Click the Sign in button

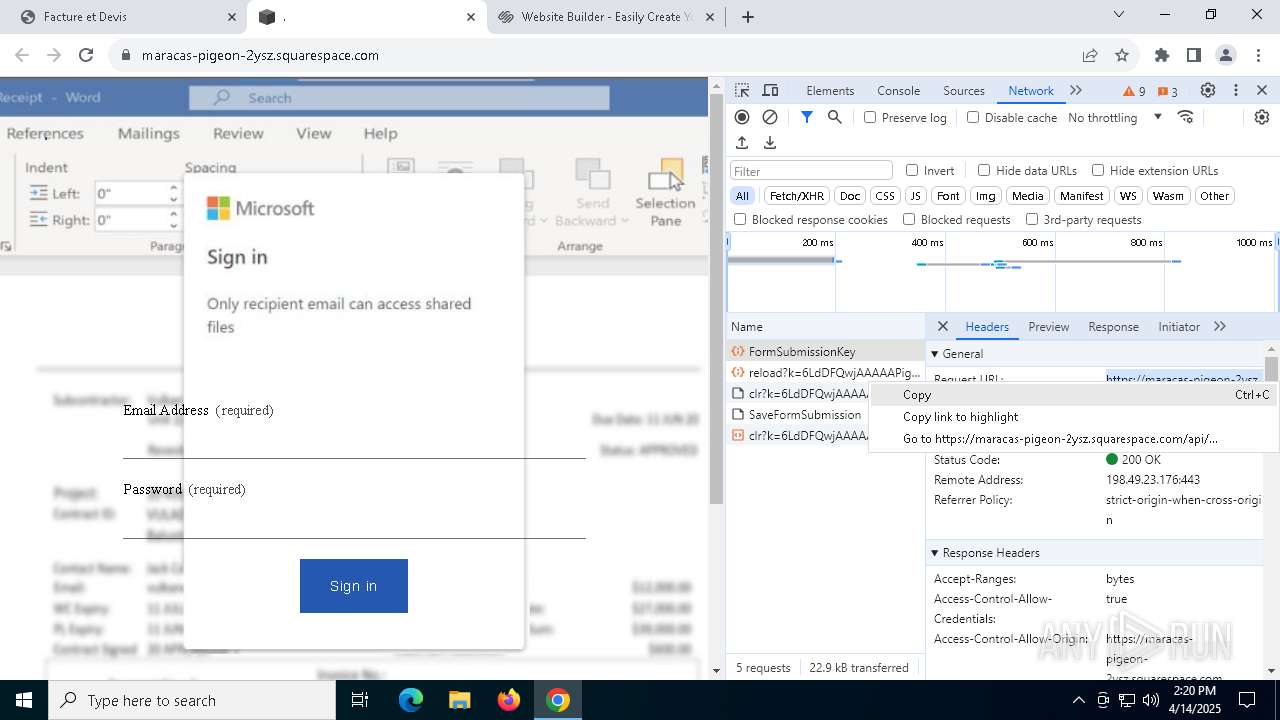point(354,586)
